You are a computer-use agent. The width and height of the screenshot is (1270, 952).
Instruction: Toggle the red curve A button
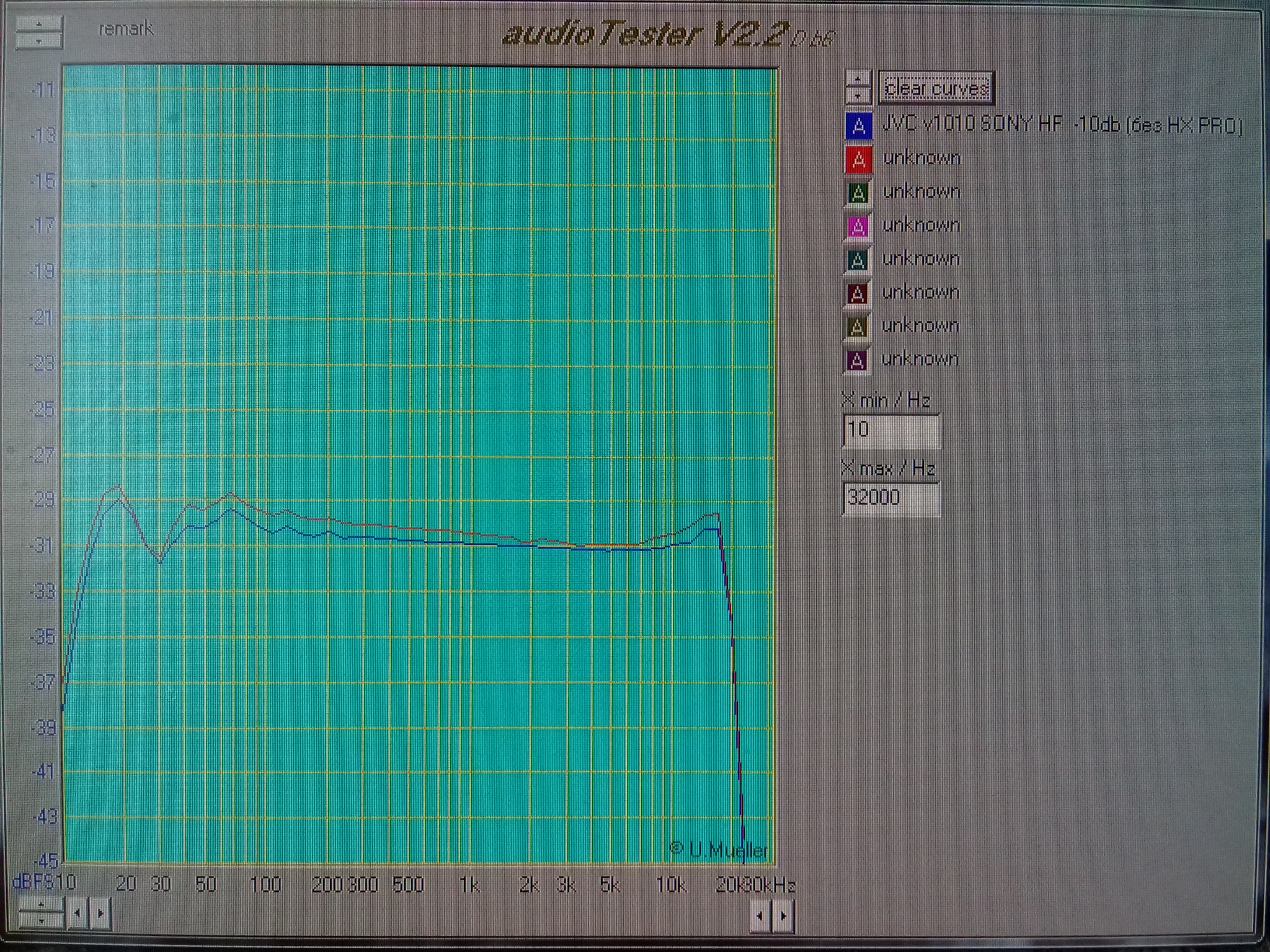(x=858, y=160)
